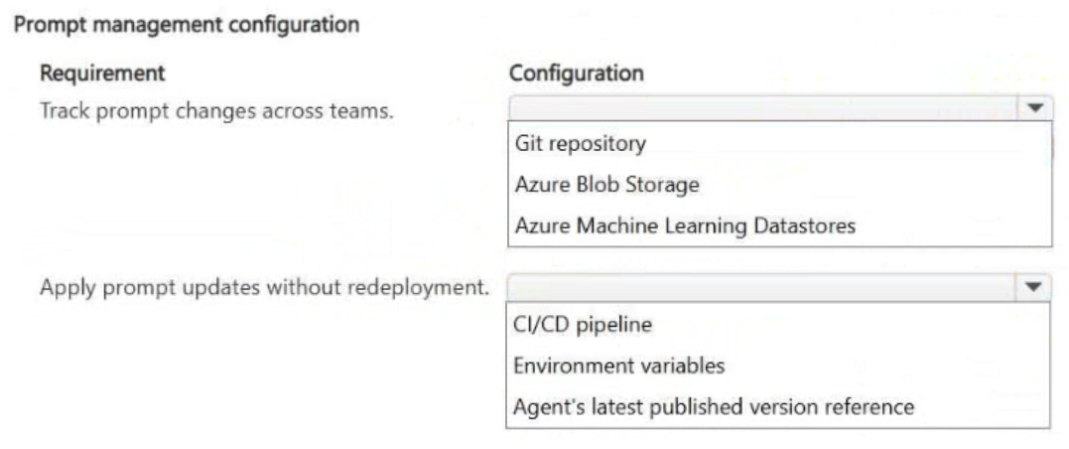Collapse the first configuration list via its arrow
The image size is (1069, 449).
1036,108
